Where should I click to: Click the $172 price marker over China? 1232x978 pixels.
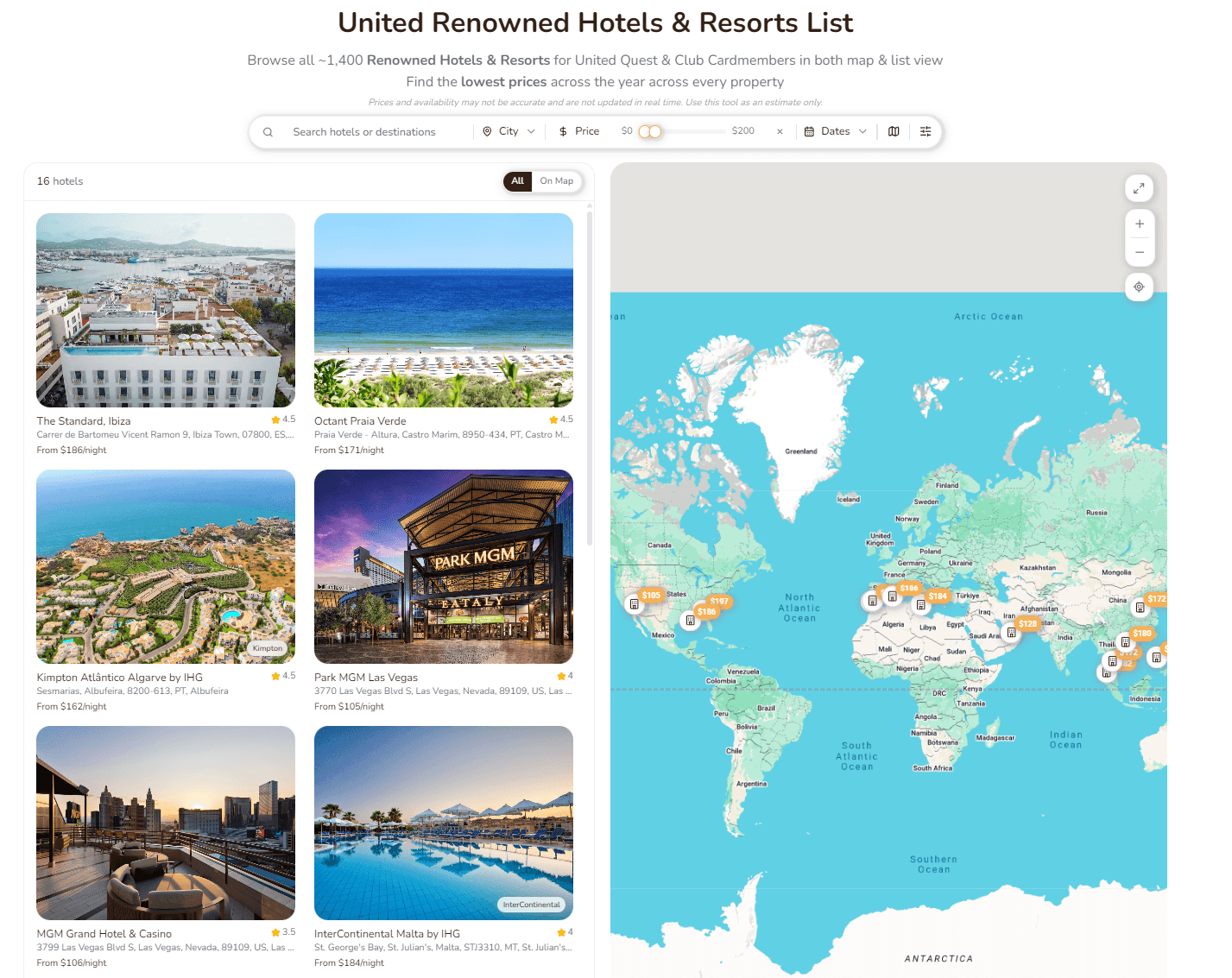click(x=1156, y=598)
